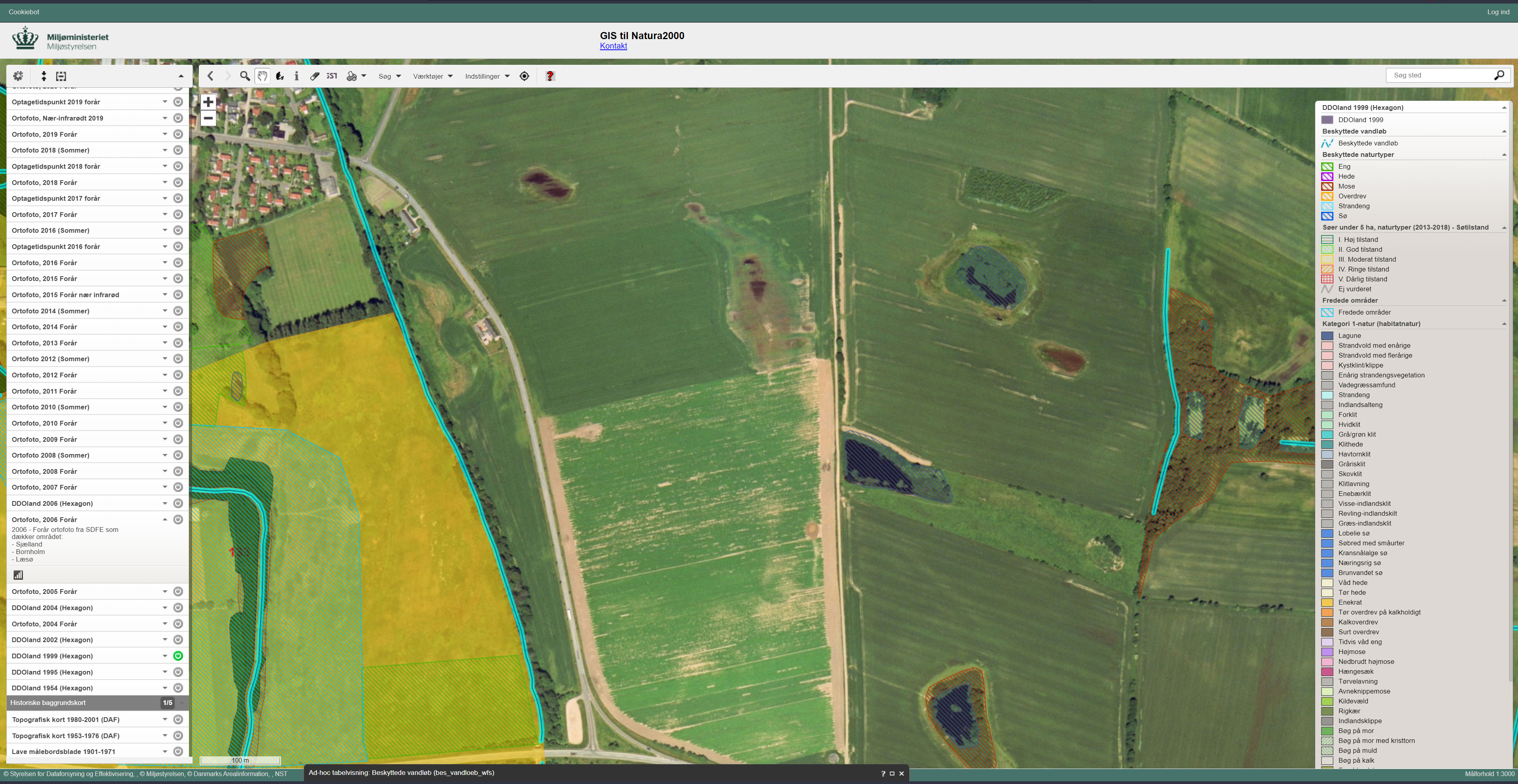Turn off DDOland 1999 (Hexagon) layer
The width and height of the screenshot is (1518, 784).
(x=178, y=656)
